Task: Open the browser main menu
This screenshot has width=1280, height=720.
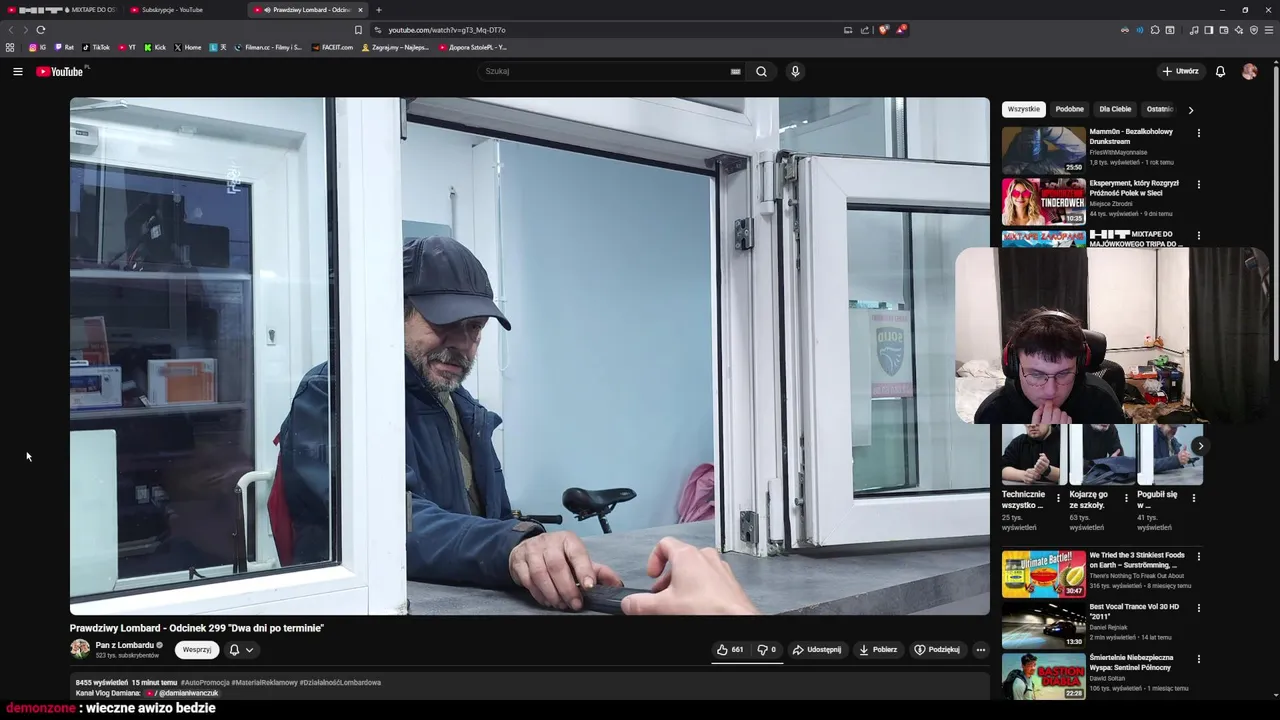Action: (1269, 30)
